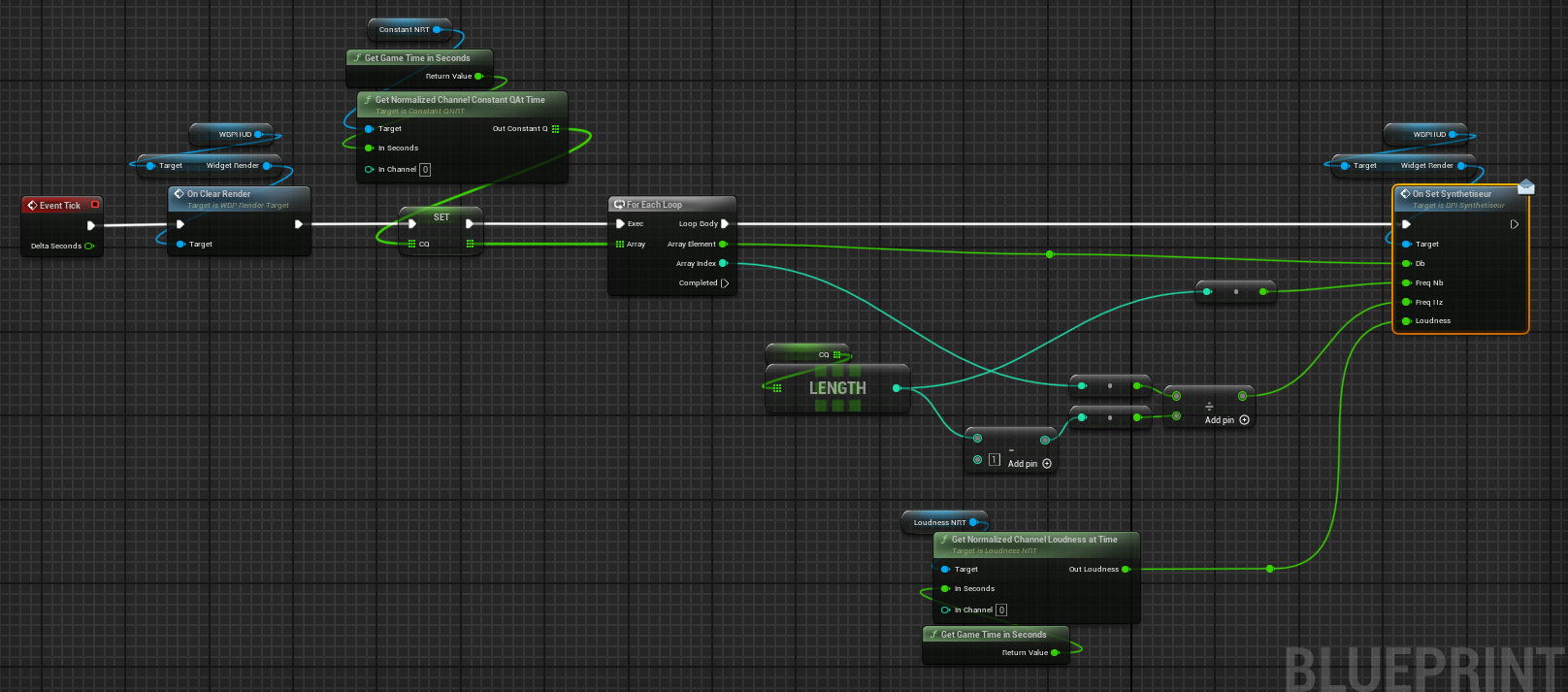
Task: Click In Seconds pin on Constant Q node
Action: point(369,148)
